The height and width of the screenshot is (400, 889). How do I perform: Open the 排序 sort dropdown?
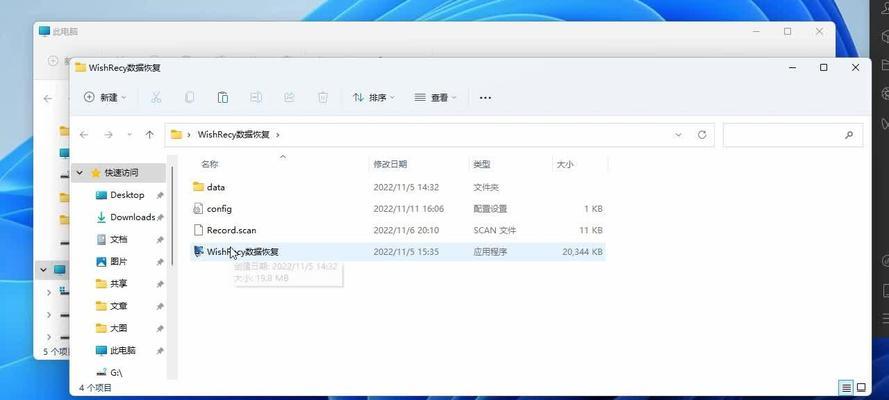click(x=372, y=97)
